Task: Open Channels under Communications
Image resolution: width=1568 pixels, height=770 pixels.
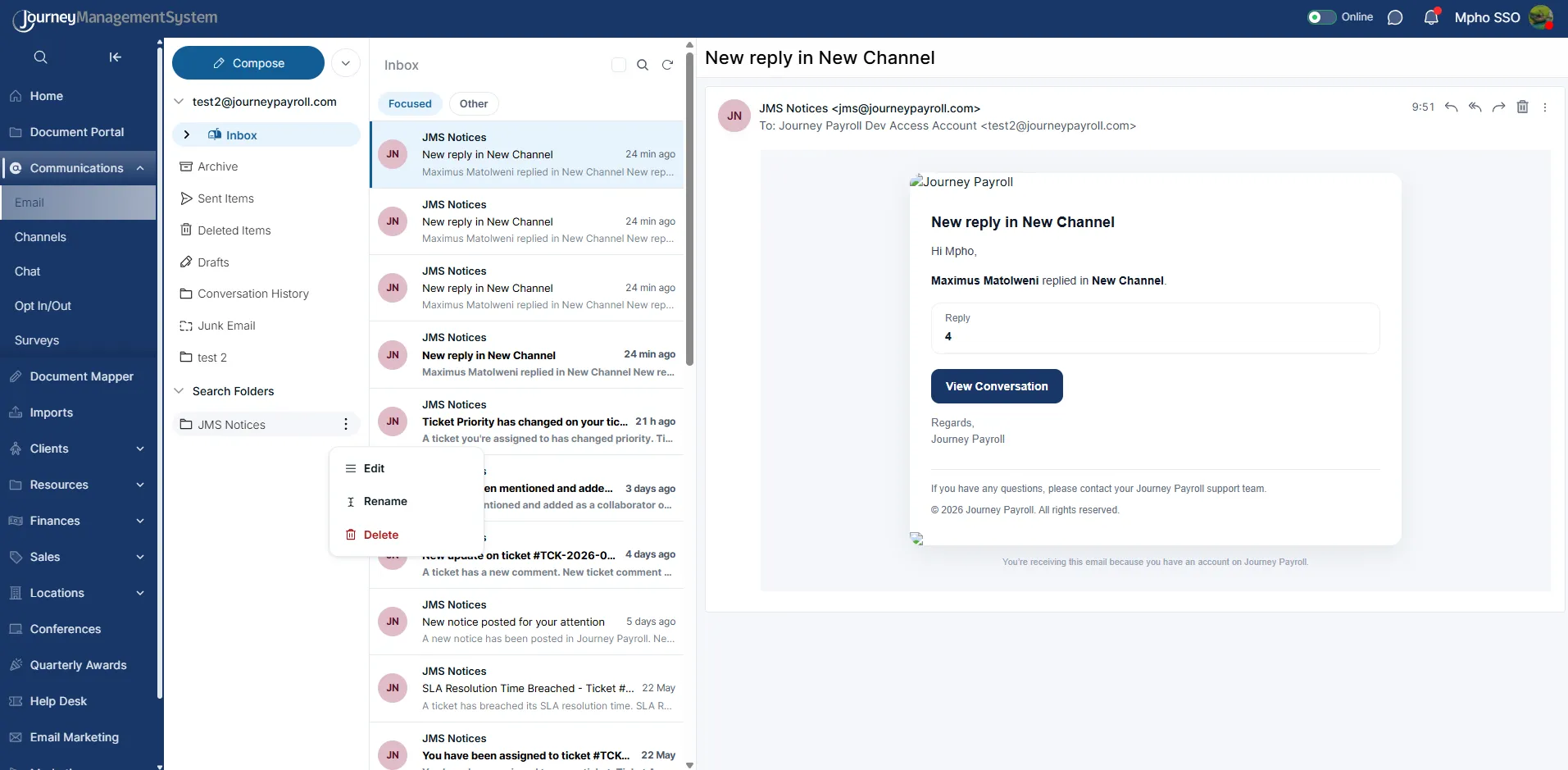Action: [79, 237]
